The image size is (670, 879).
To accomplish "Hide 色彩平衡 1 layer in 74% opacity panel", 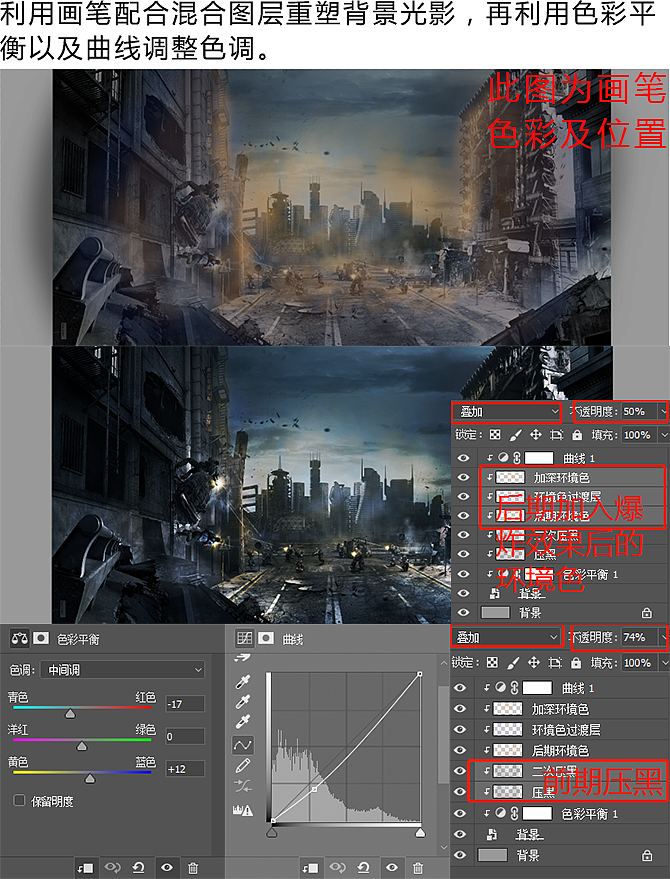I will tap(460, 813).
